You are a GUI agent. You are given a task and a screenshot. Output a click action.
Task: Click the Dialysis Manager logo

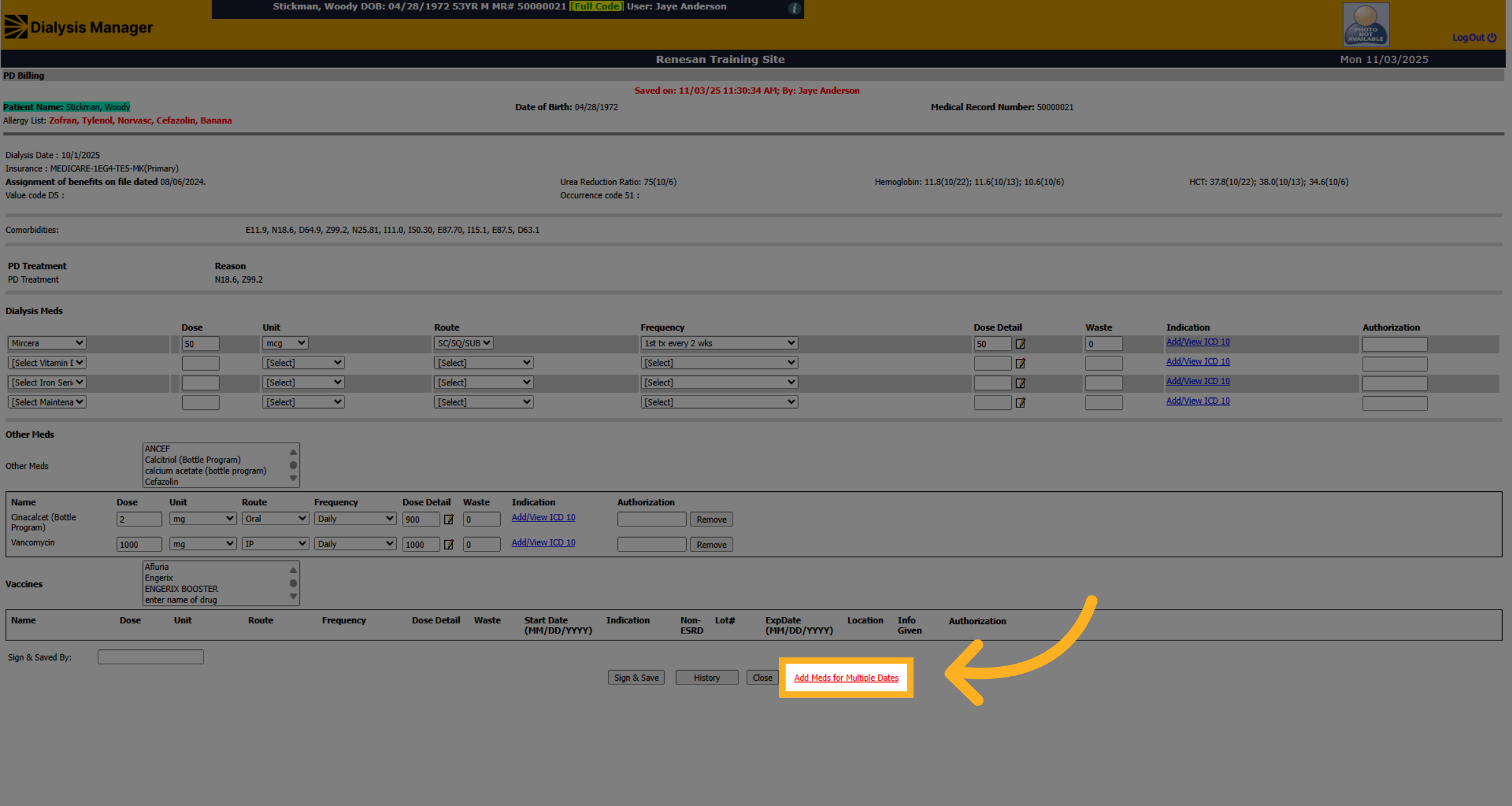(79, 27)
